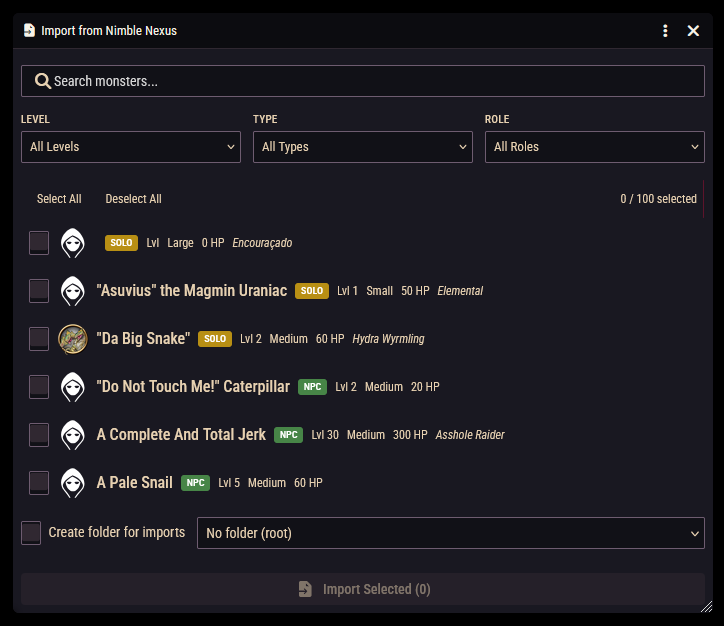This screenshot has height=626, width=724.
Task: Click the 50 HP value
Action: pyautogui.click(x=415, y=291)
